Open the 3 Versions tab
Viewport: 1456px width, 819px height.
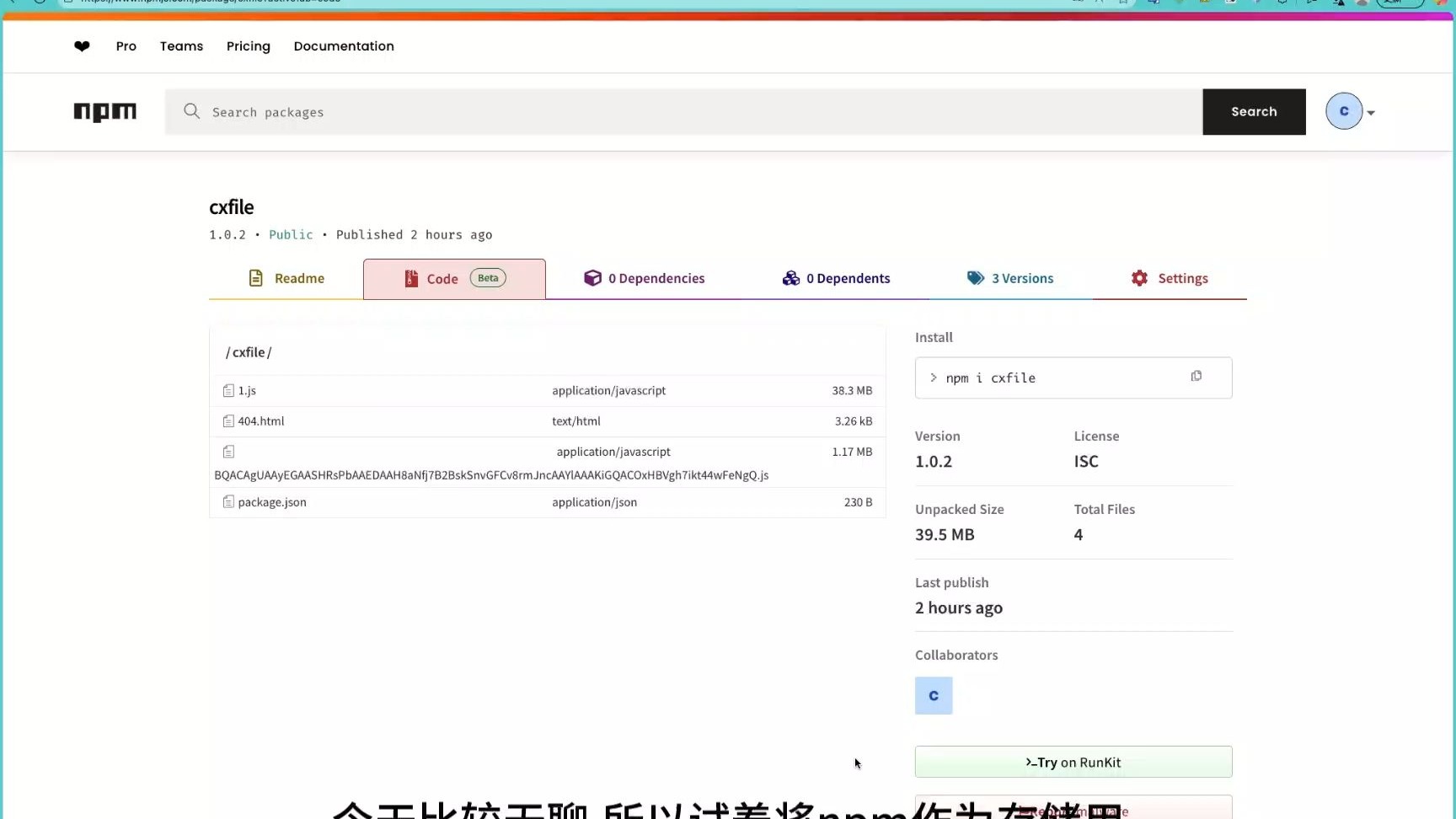[1010, 278]
